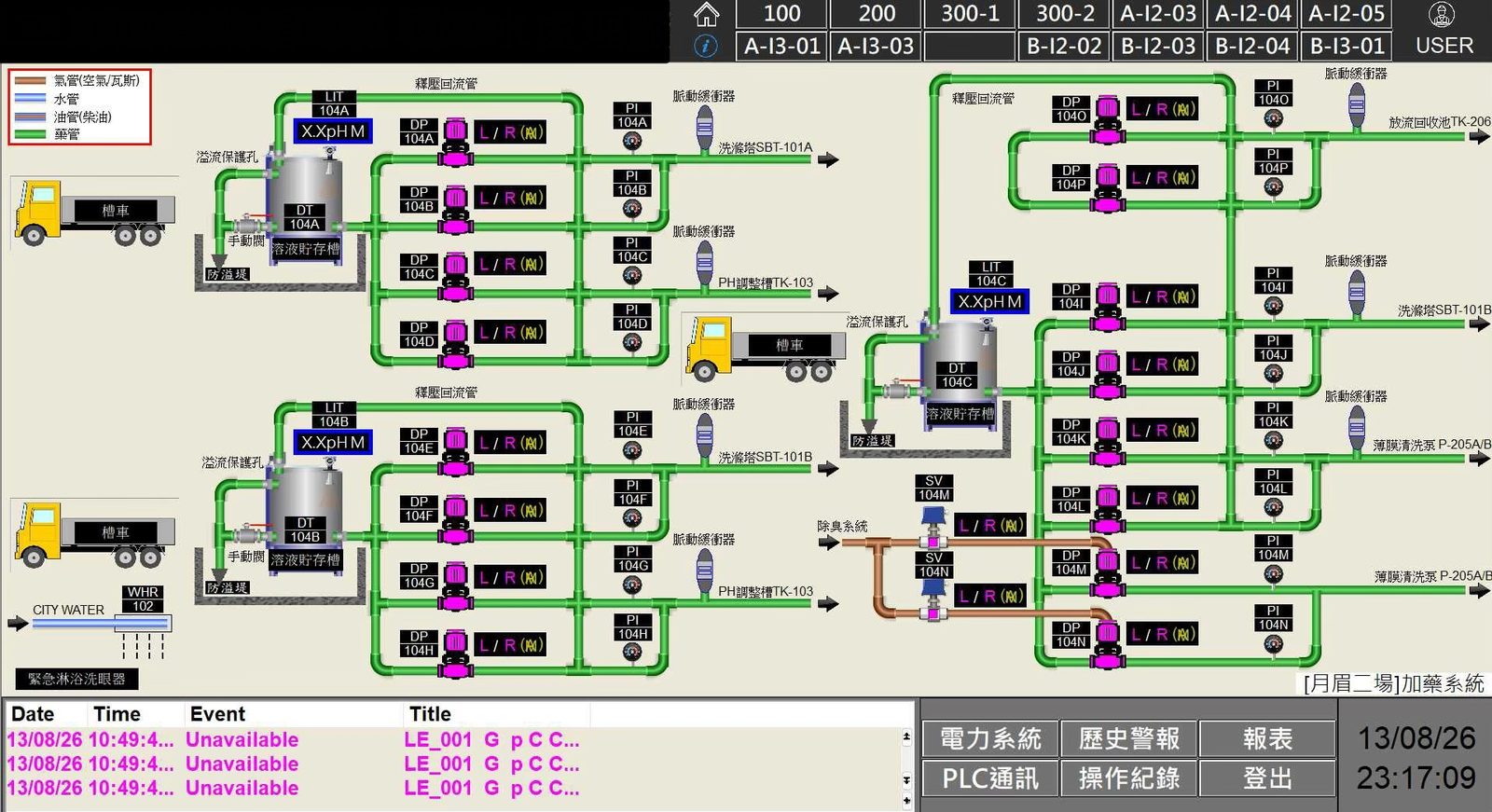Select dosing pump DP 104A icon

456,142
